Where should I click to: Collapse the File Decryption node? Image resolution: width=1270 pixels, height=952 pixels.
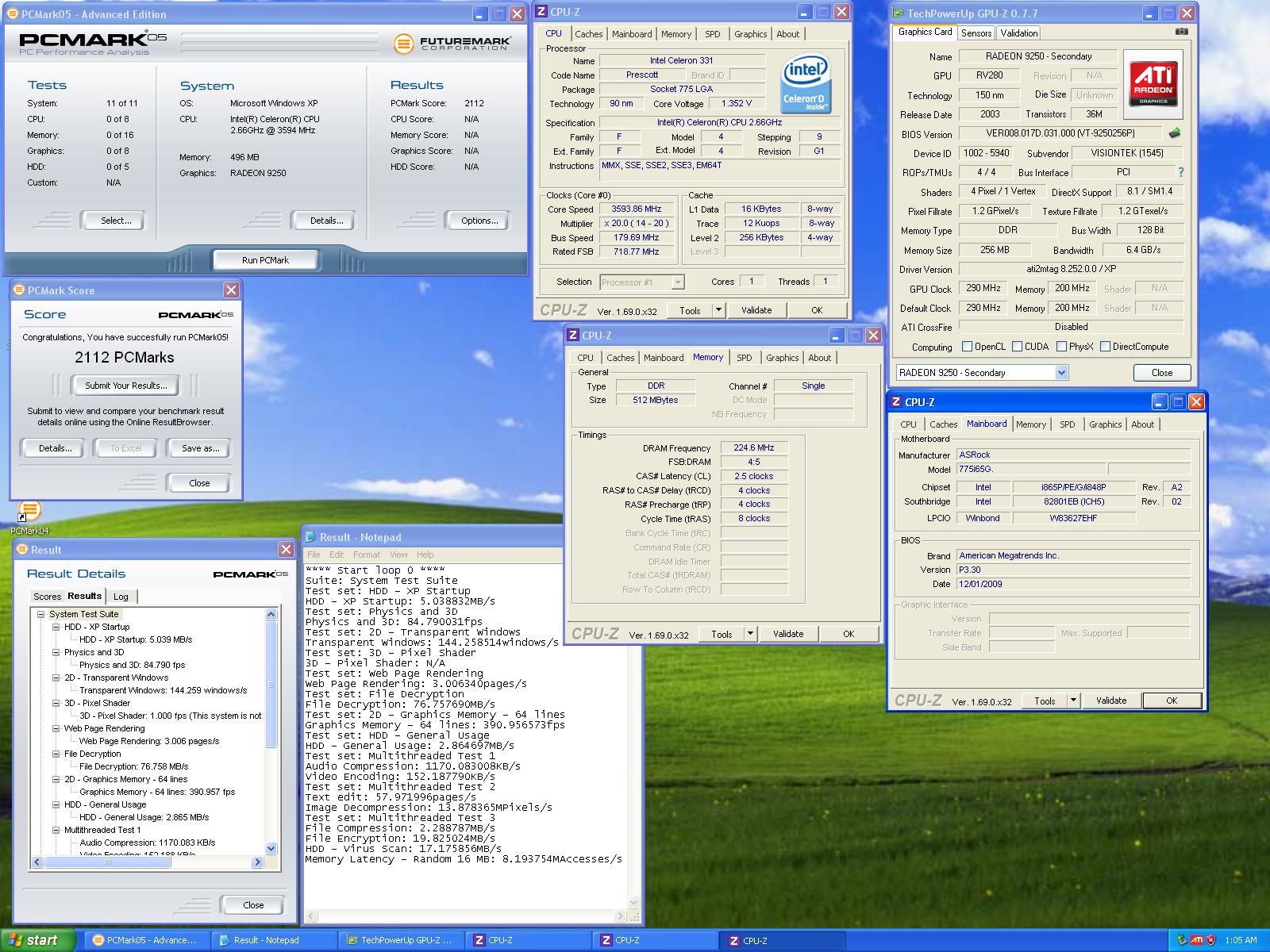pyautogui.click(x=56, y=754)
